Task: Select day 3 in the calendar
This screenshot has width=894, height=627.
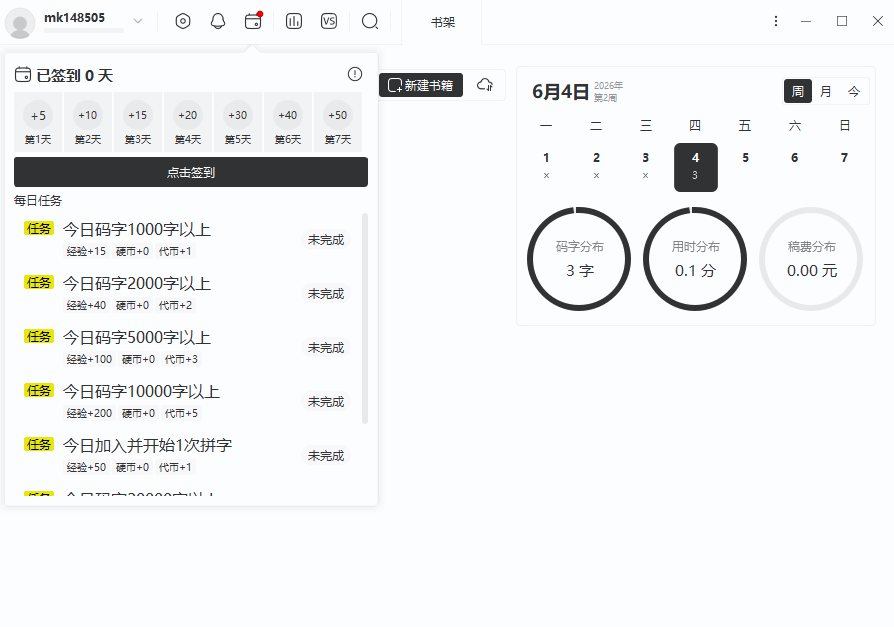Action: pyautogui.click(x=645, y=166)
